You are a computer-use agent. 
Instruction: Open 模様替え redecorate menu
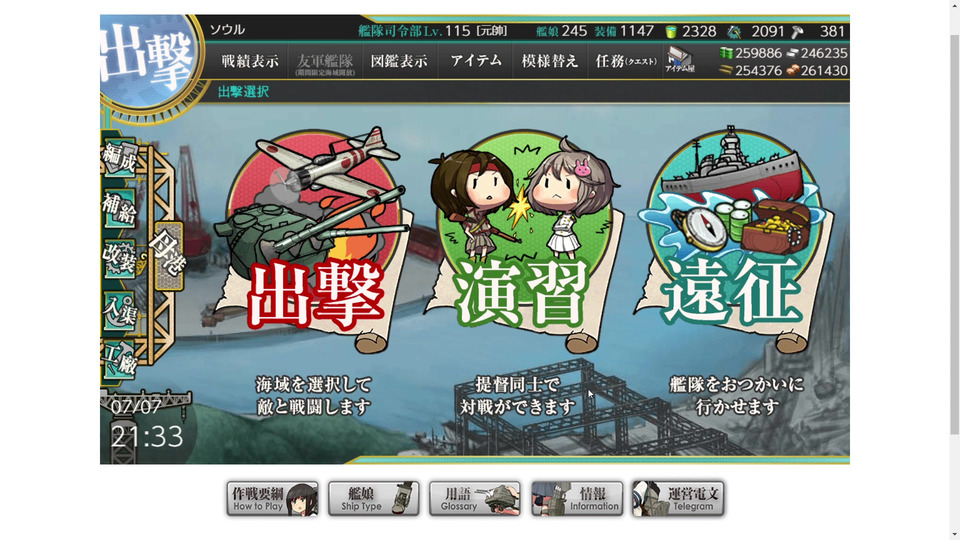[x=550, y=61]
